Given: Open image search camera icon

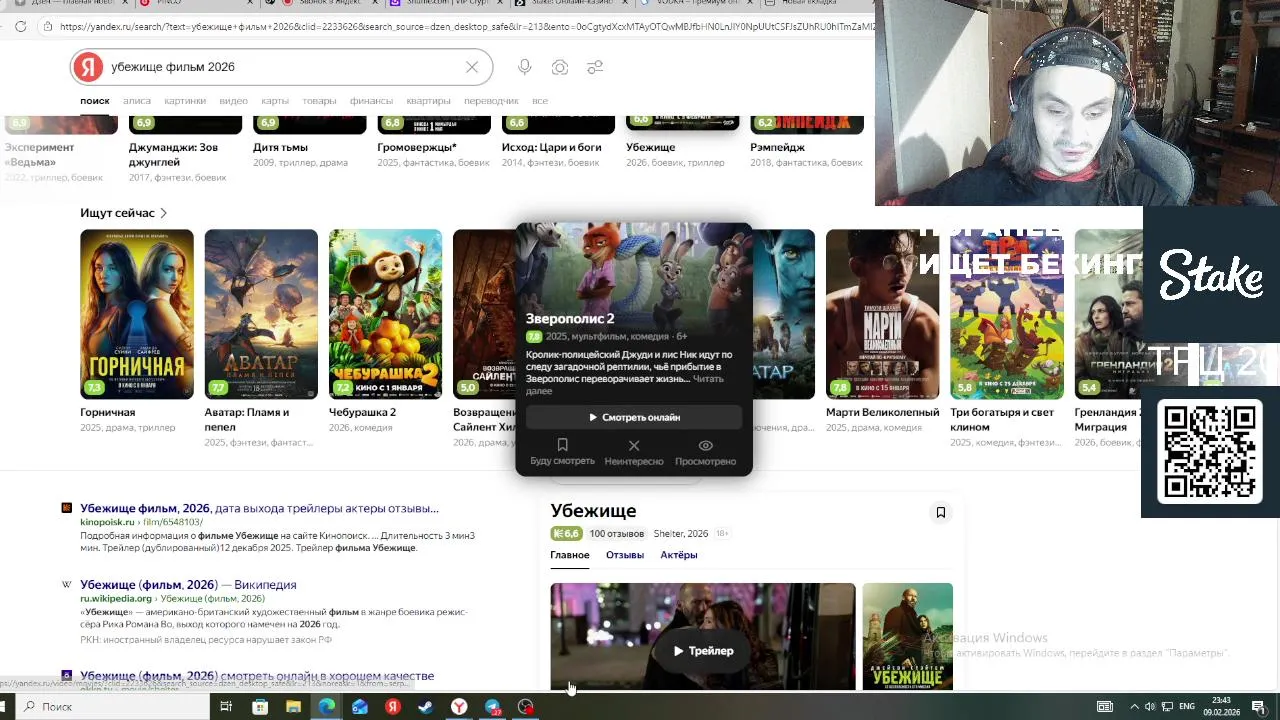Looking at the screenshot, I should (560, 67).
